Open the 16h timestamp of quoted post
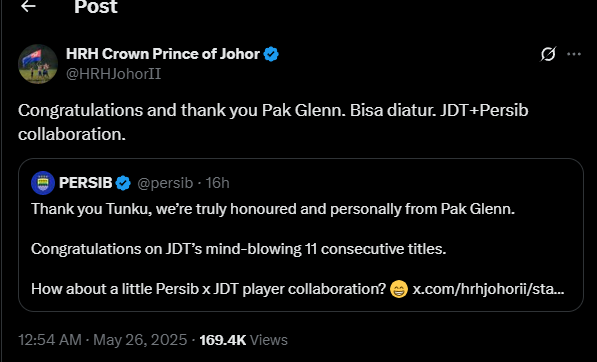This screenshot has width=597, height=362. (x=217, y=183)
